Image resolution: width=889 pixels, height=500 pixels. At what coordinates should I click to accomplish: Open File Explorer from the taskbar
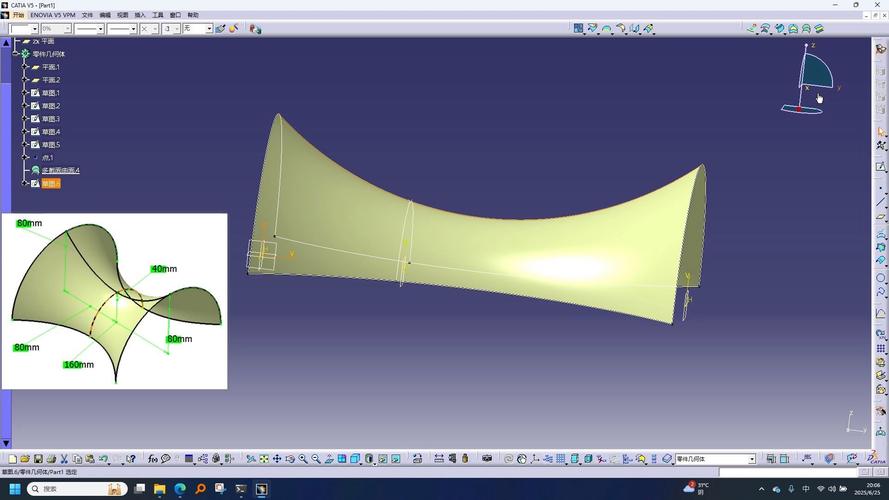pyautogui.click(x=159, y=489)
